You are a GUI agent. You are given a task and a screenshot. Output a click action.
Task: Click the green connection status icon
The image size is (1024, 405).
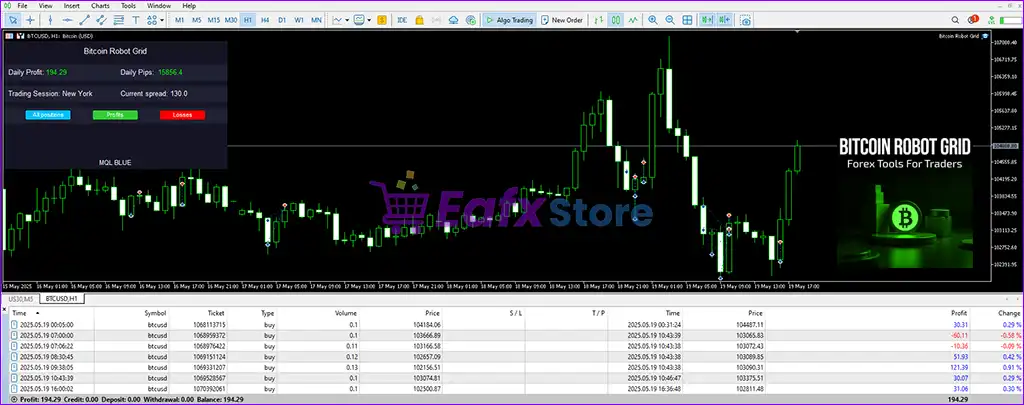coord(993,20)
